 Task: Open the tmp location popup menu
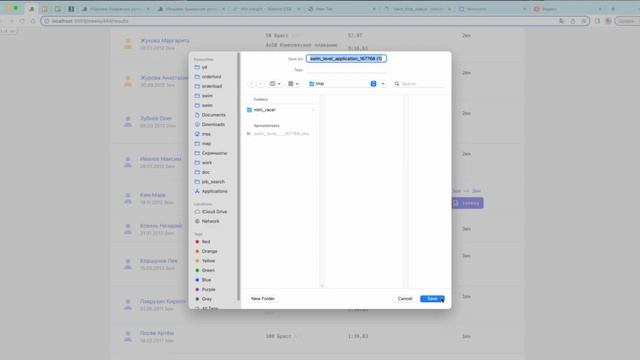(342, 84)
